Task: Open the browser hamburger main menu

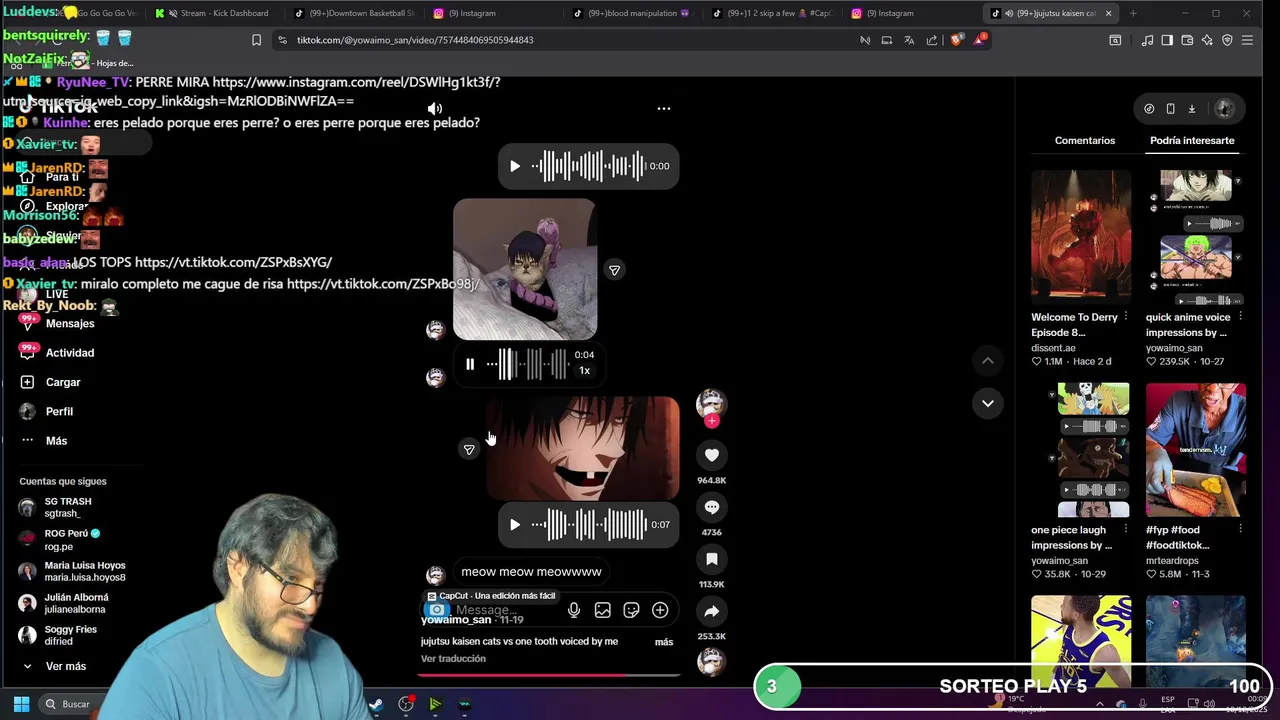Action: pos(1247,40)
